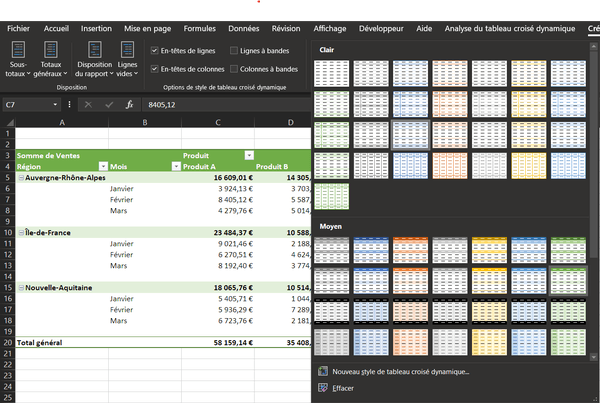600x403 pixels.
Task: Select the Produit A column header cell
Action: point(218,166)
